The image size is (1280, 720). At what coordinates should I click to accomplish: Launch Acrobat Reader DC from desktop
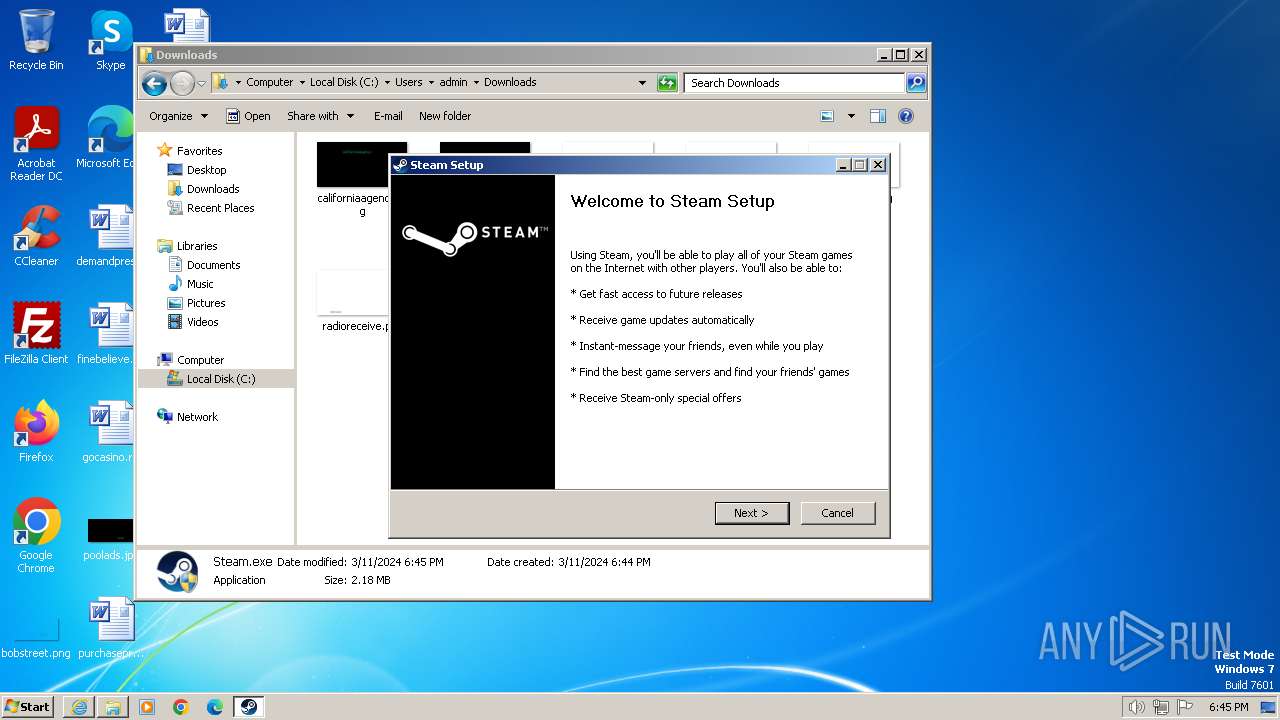[36, 145]
